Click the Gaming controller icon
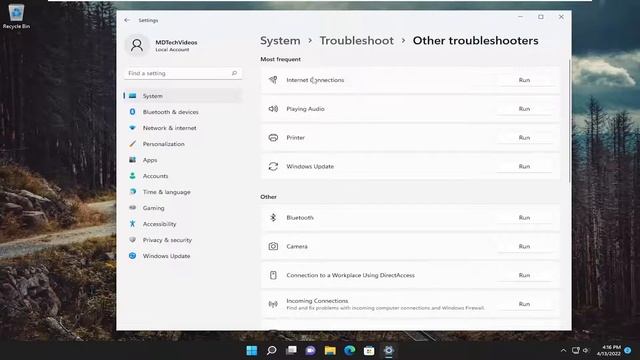 point(133,208)
